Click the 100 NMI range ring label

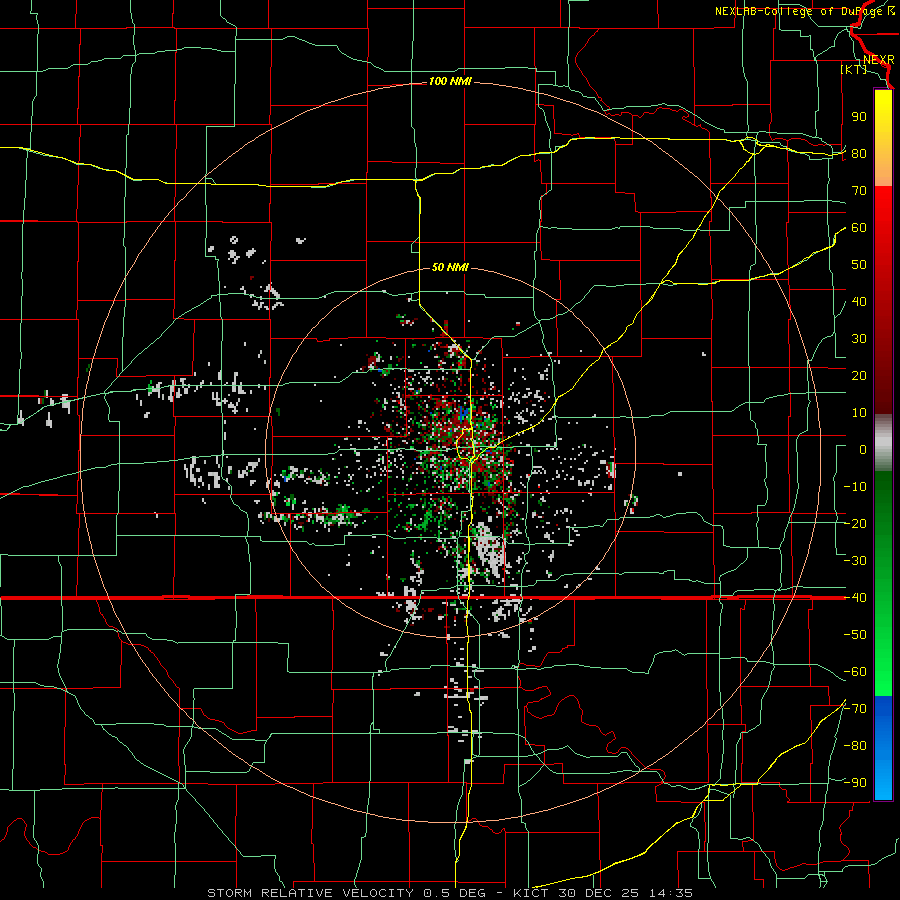pos(450,82)
